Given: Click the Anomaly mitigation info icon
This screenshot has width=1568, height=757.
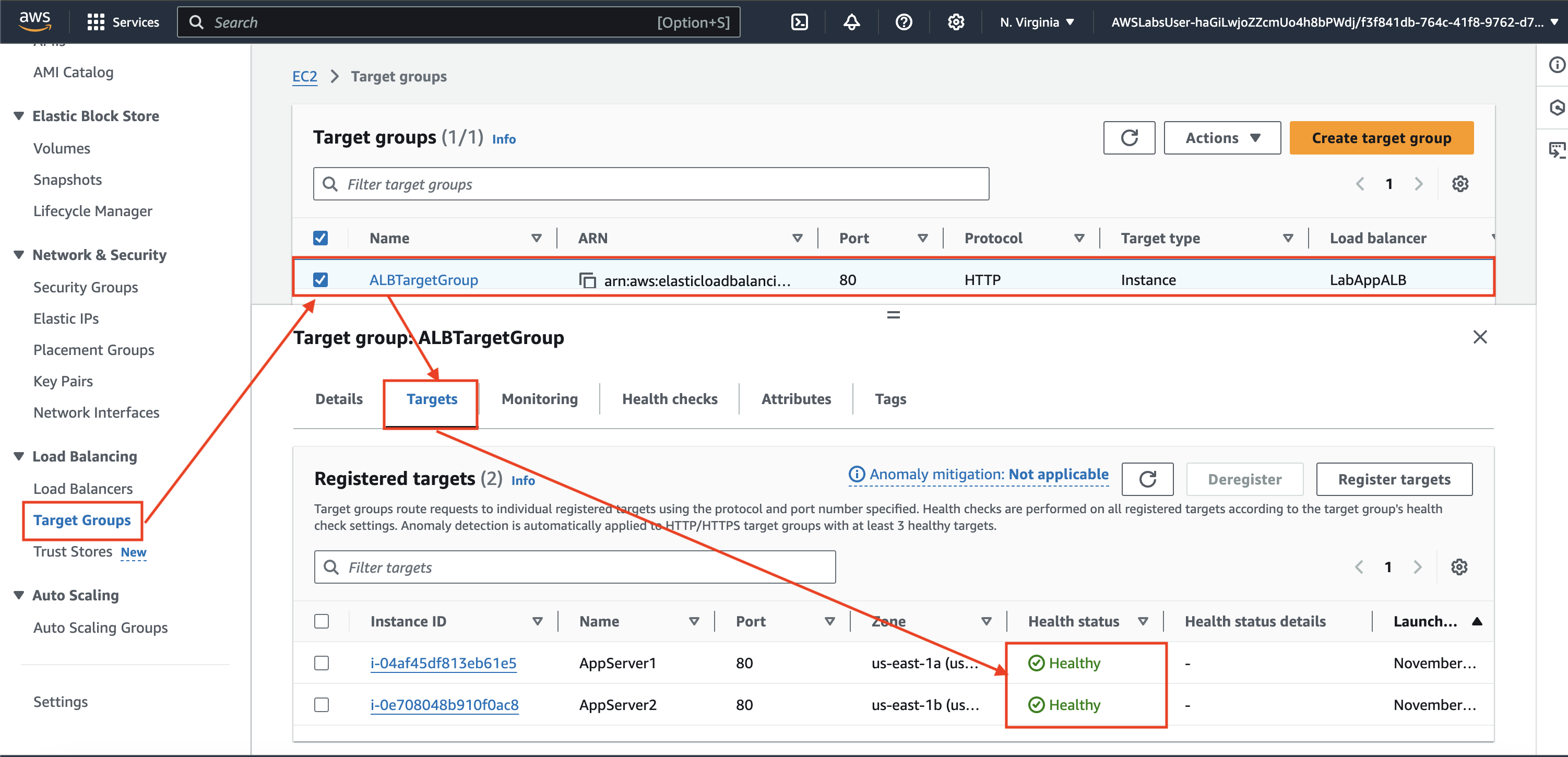Looking at the screenshot, I should pyautogui.click(x=856, y=474).
